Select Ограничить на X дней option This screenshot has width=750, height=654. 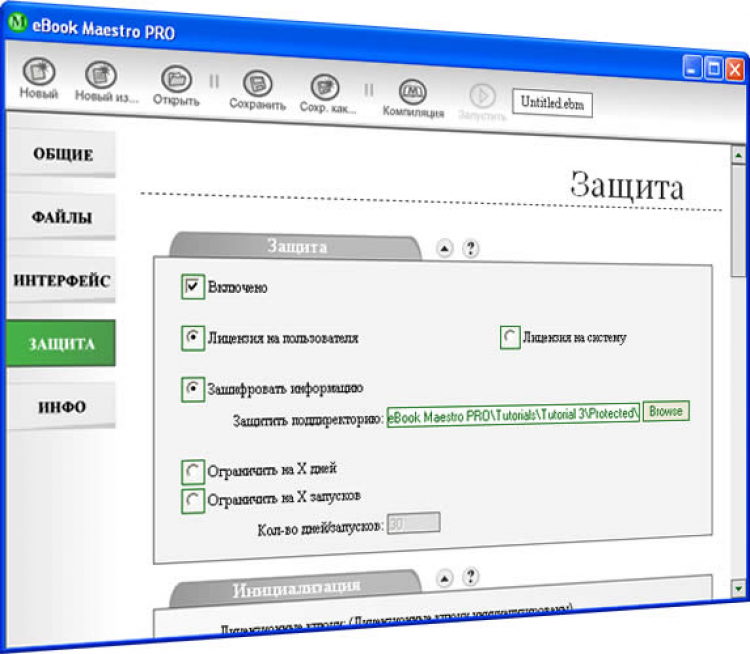coord(193,472)
